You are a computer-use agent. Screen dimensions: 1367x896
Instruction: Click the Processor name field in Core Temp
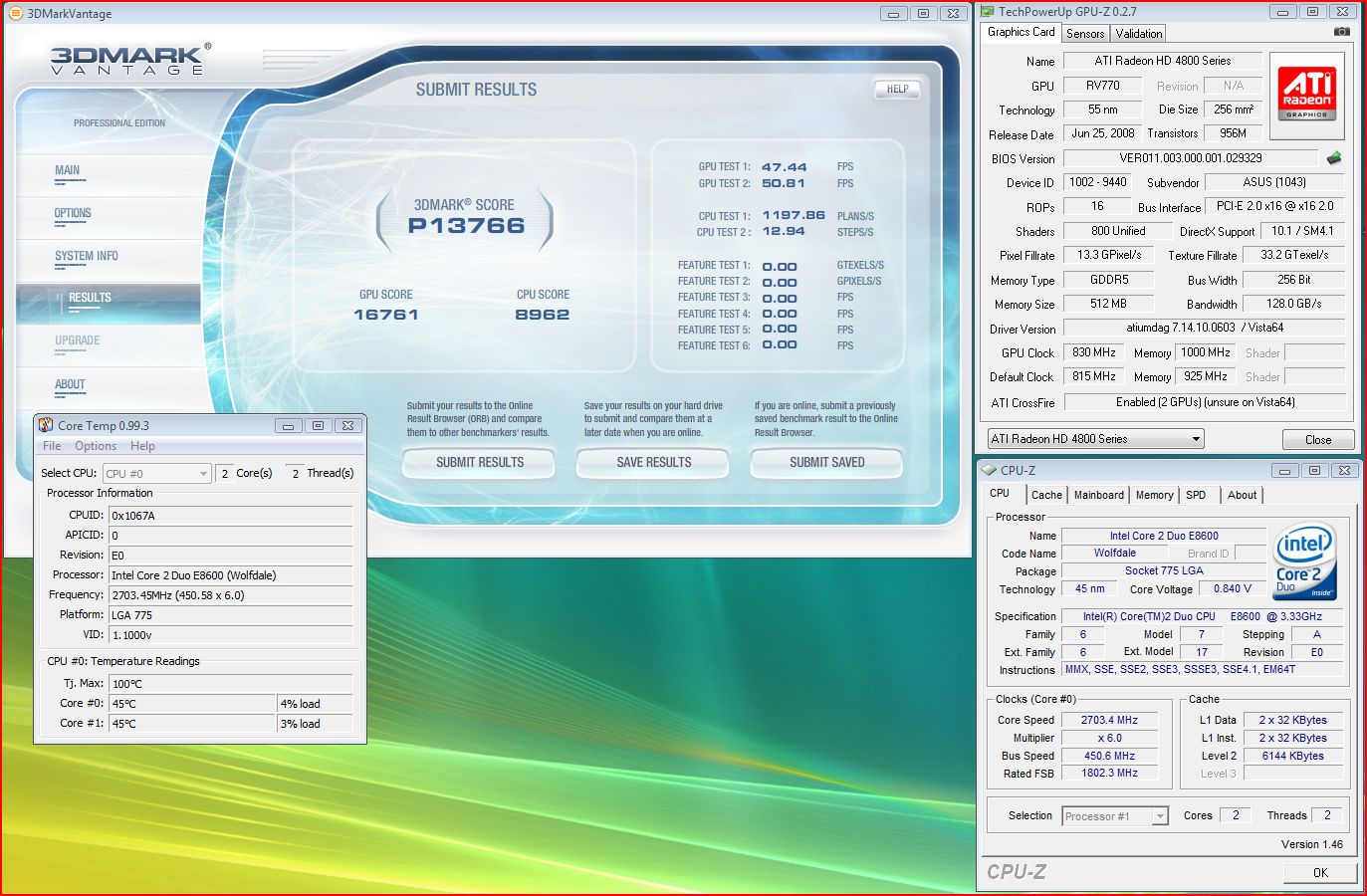point(231,575)
